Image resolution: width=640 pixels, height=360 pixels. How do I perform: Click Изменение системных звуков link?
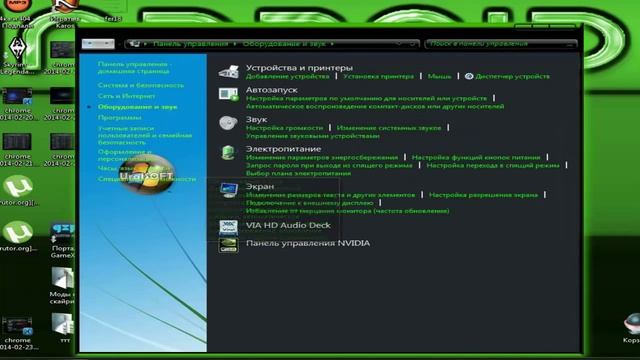pos(389,128)
